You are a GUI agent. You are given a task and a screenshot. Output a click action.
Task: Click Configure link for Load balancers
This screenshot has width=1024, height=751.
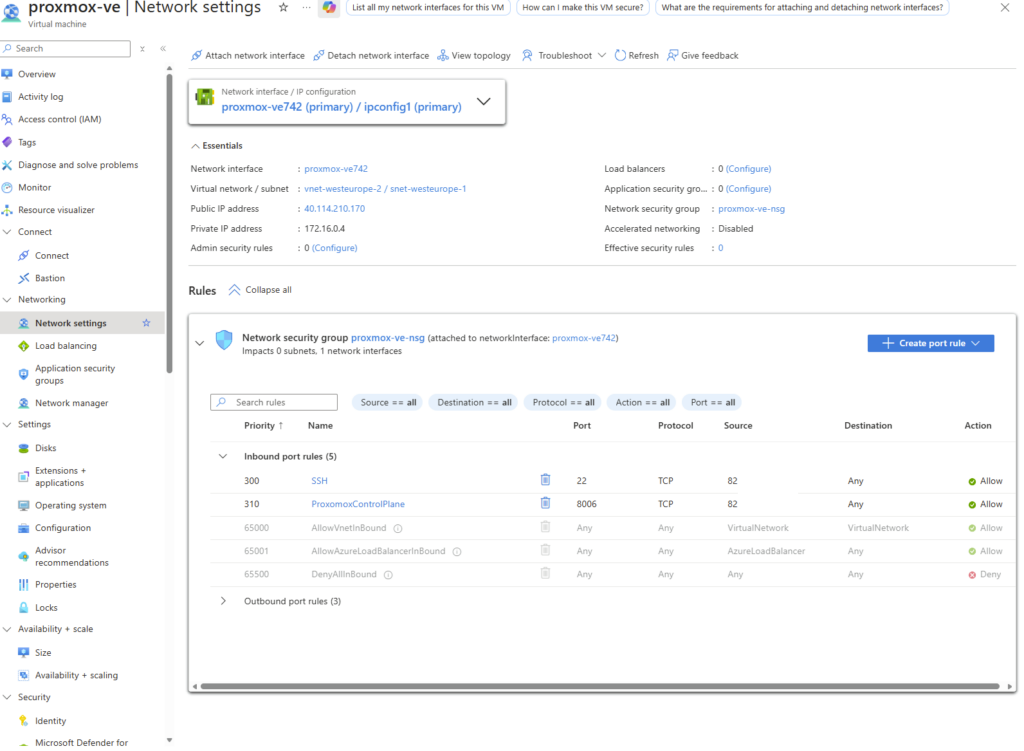point(748,168)
